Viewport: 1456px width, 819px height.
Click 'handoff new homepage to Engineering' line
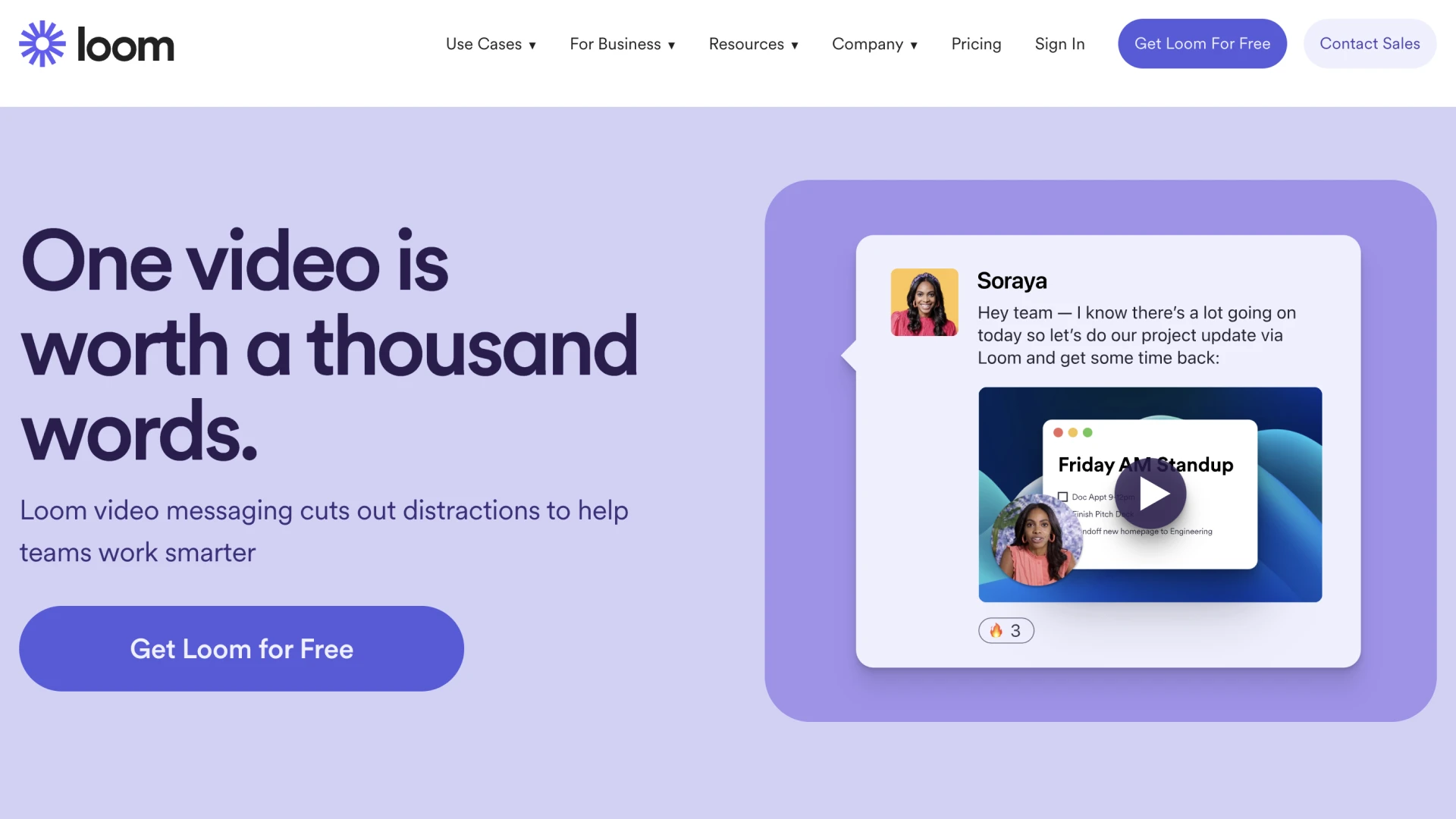pyautogui.click(x=1147, y=532)
